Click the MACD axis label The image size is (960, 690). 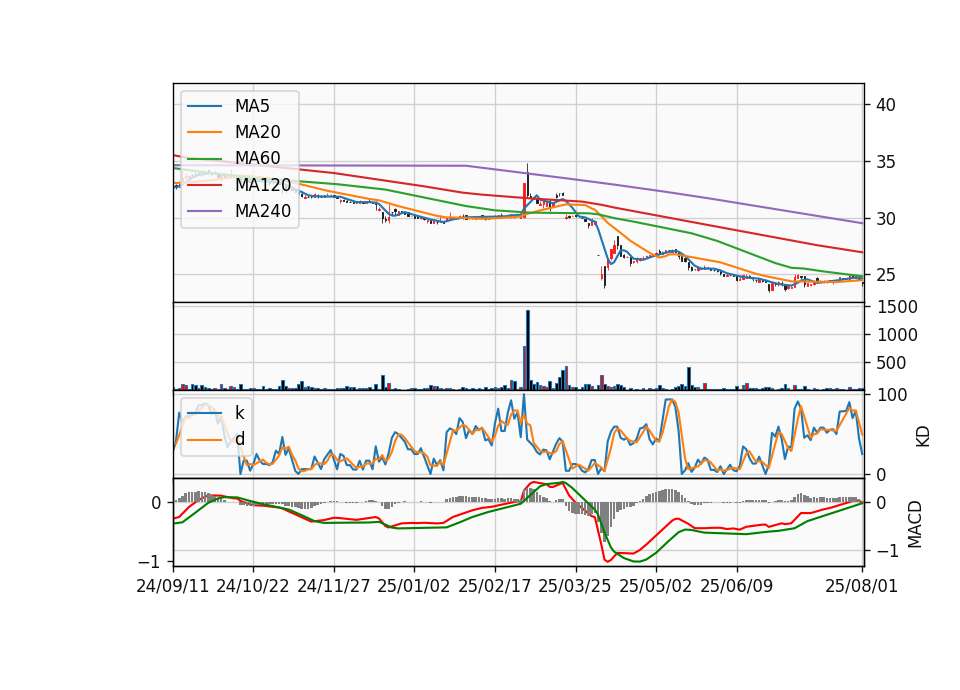pos(915,524)
